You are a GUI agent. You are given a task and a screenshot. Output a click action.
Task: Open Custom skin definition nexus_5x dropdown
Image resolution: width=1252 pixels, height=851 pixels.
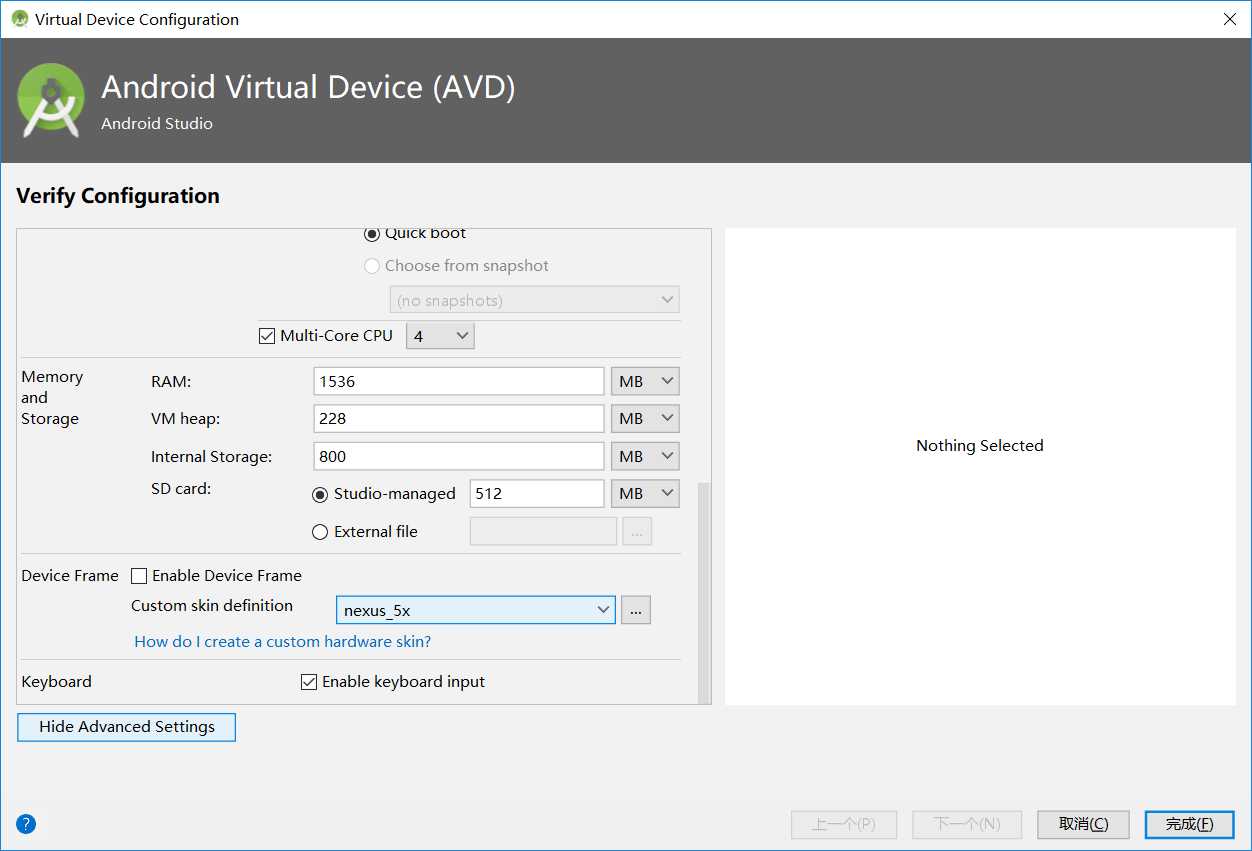476,610
